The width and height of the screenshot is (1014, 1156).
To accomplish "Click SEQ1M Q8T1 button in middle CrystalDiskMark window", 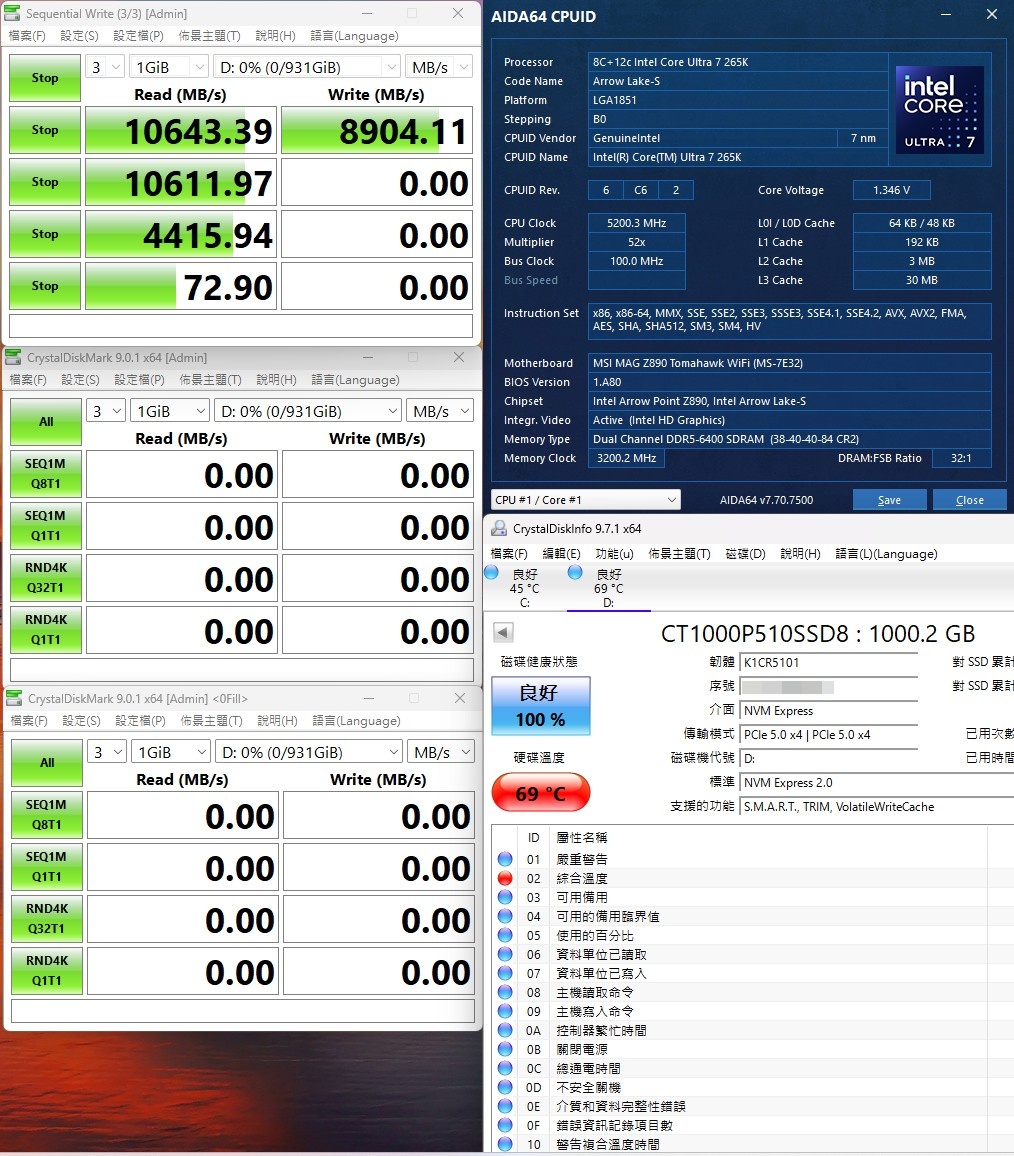I will pos(46,473).
